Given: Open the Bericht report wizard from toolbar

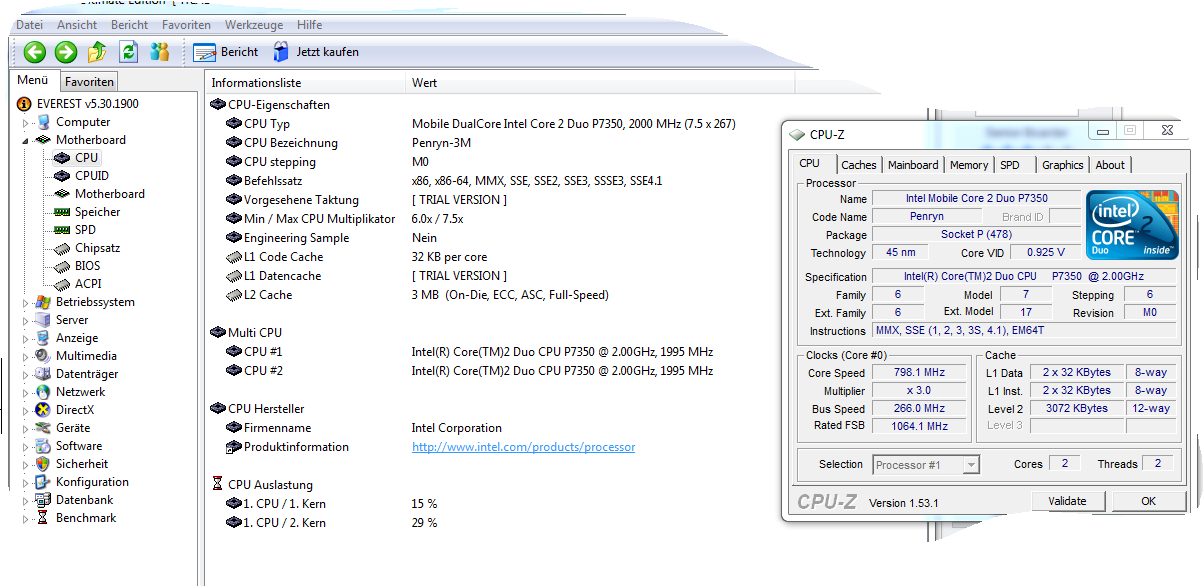Looking at the screenshot, I should [x=226, y=52].
